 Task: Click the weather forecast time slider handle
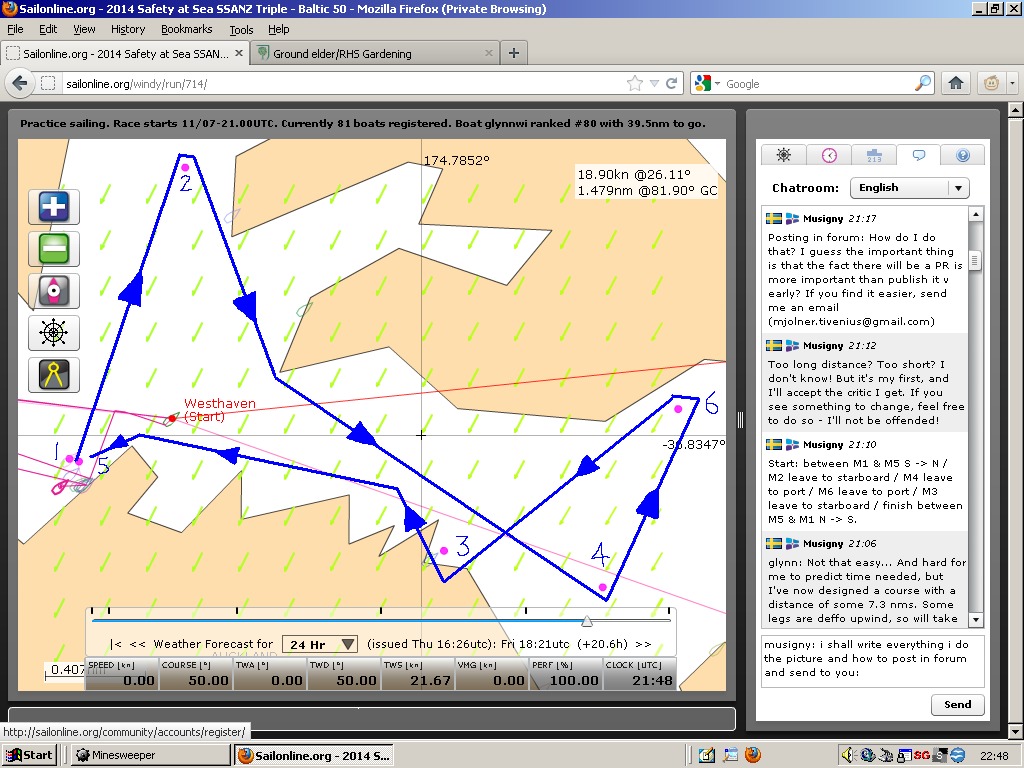click(587, 620)
